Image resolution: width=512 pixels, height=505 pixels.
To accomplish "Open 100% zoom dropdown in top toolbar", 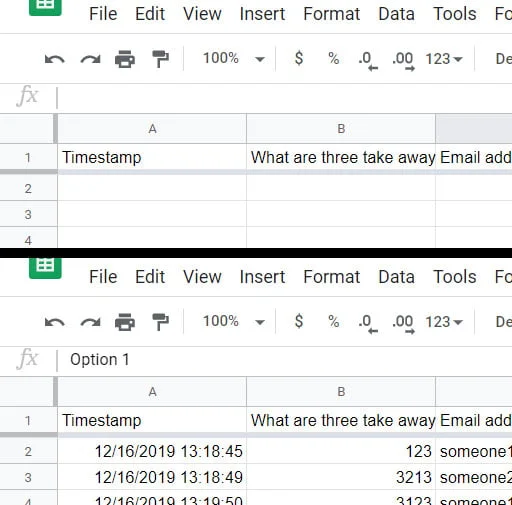I will (x=234, y=58).
